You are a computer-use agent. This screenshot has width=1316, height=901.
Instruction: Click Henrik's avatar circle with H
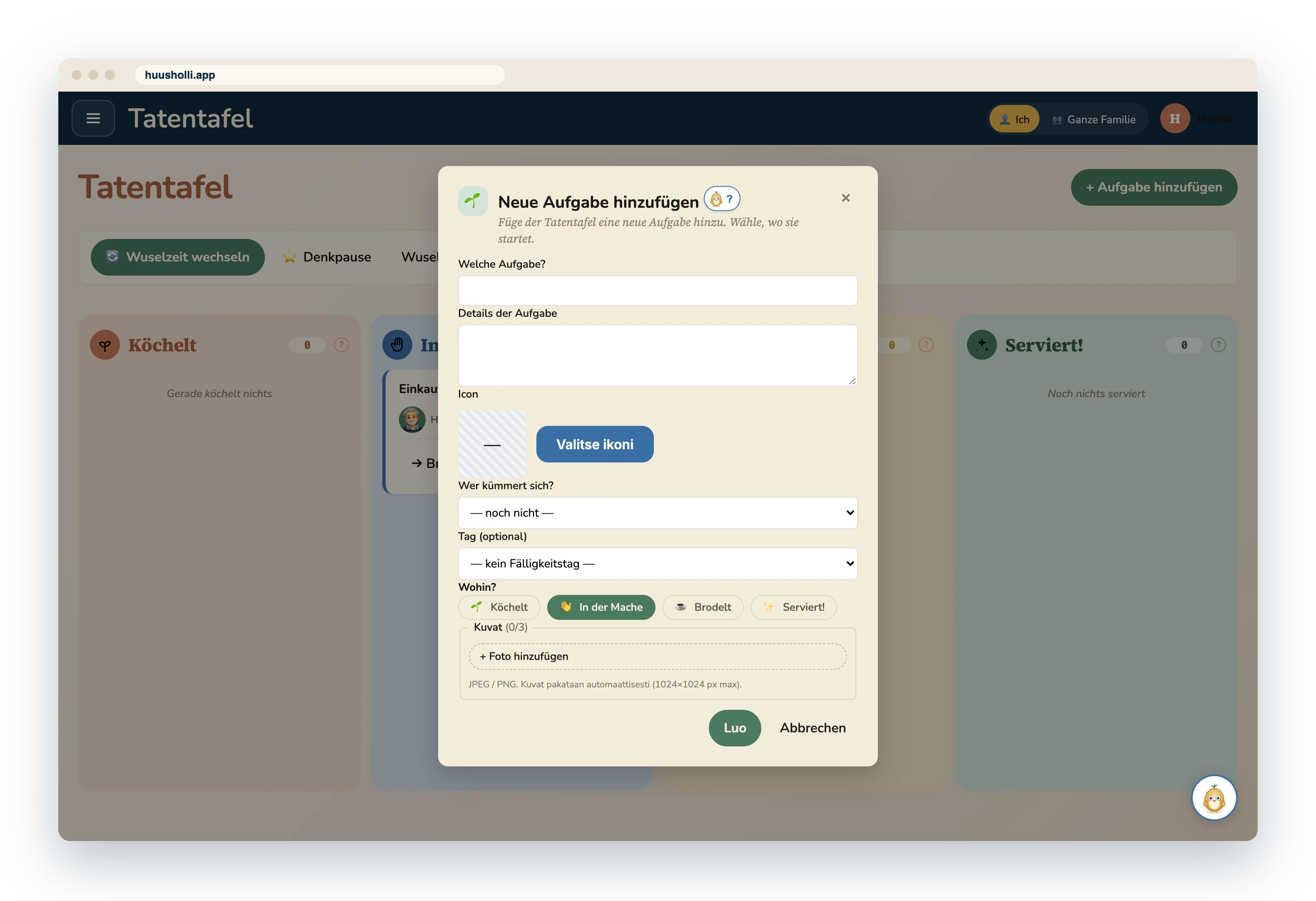click(1175, 118)
